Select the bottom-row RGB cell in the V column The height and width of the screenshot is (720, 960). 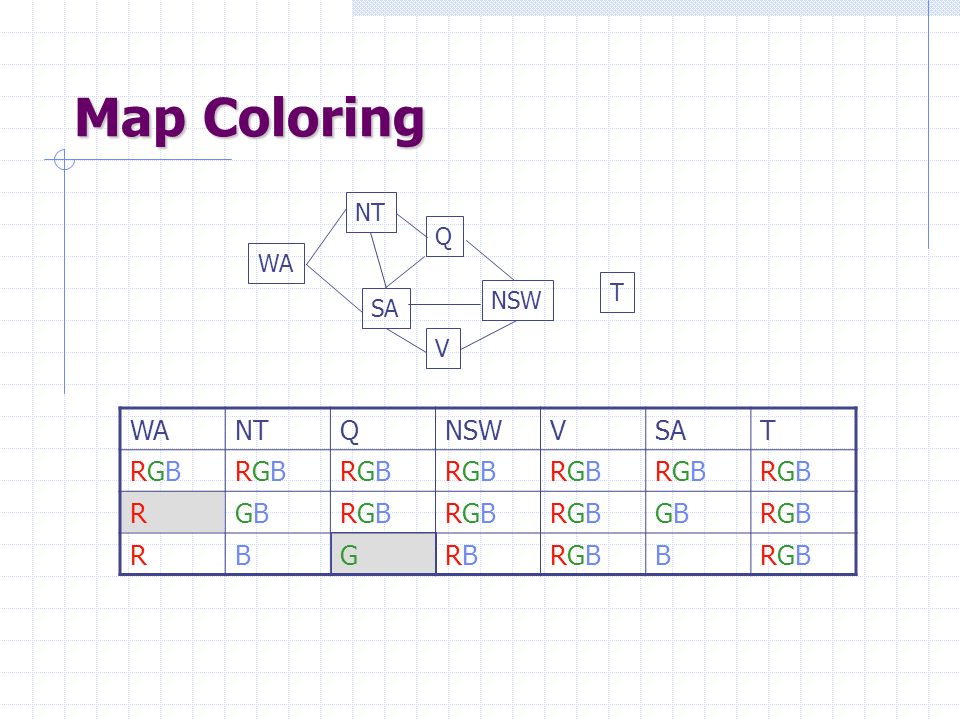pyautogui.click(x=593, y=554)
